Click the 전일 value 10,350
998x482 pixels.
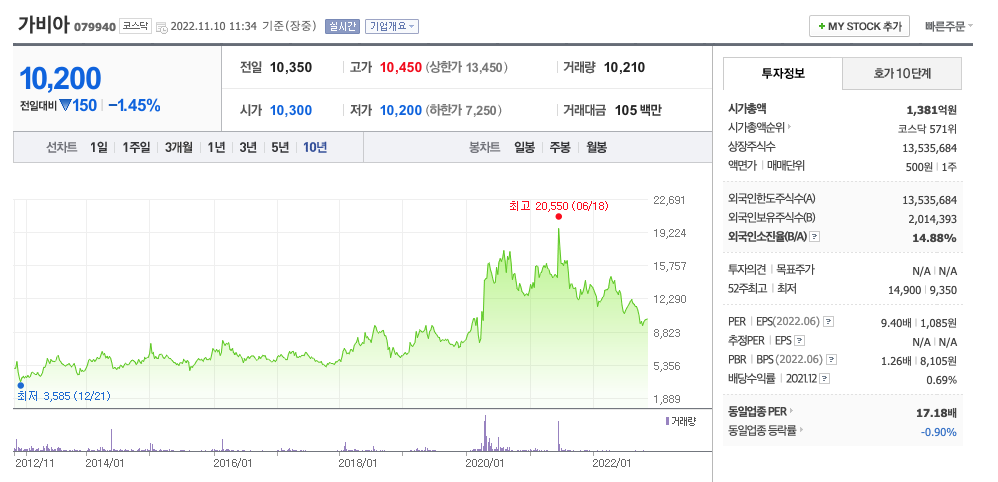pyautogui.click(x=291, y=67)
